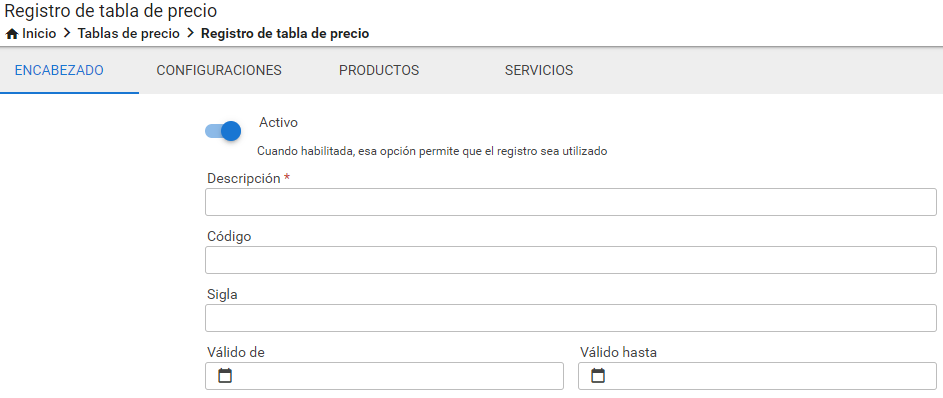This screenshot has width=943, height=398.
Task: Go to the PRODUCTOS tab
Action: 379,70
